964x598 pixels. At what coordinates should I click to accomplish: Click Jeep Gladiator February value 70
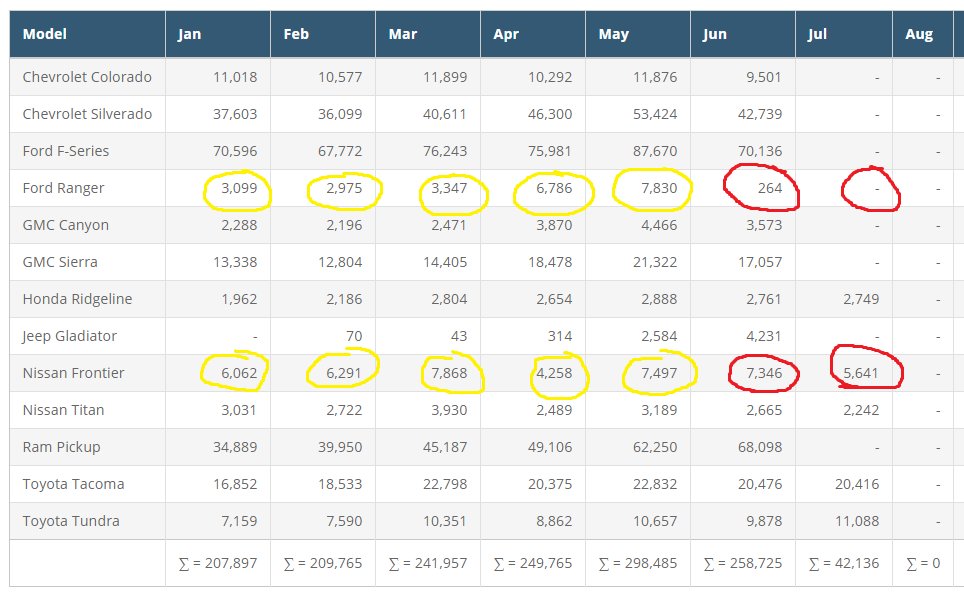354,336
